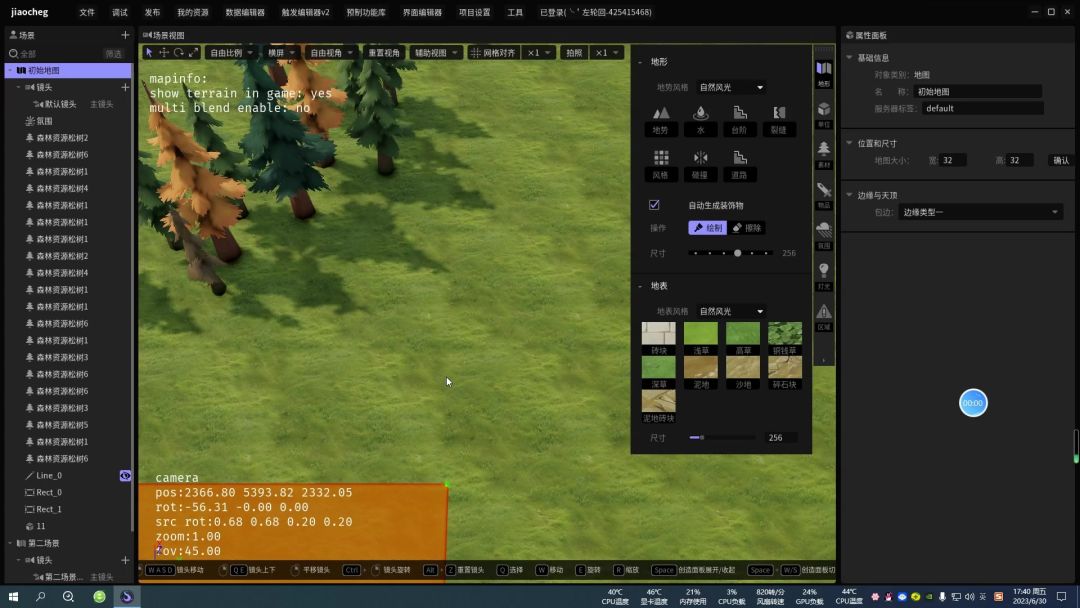
Task: Select the move tool in scene toolbar
Action: pyautogui.click(x=164, y=52)
